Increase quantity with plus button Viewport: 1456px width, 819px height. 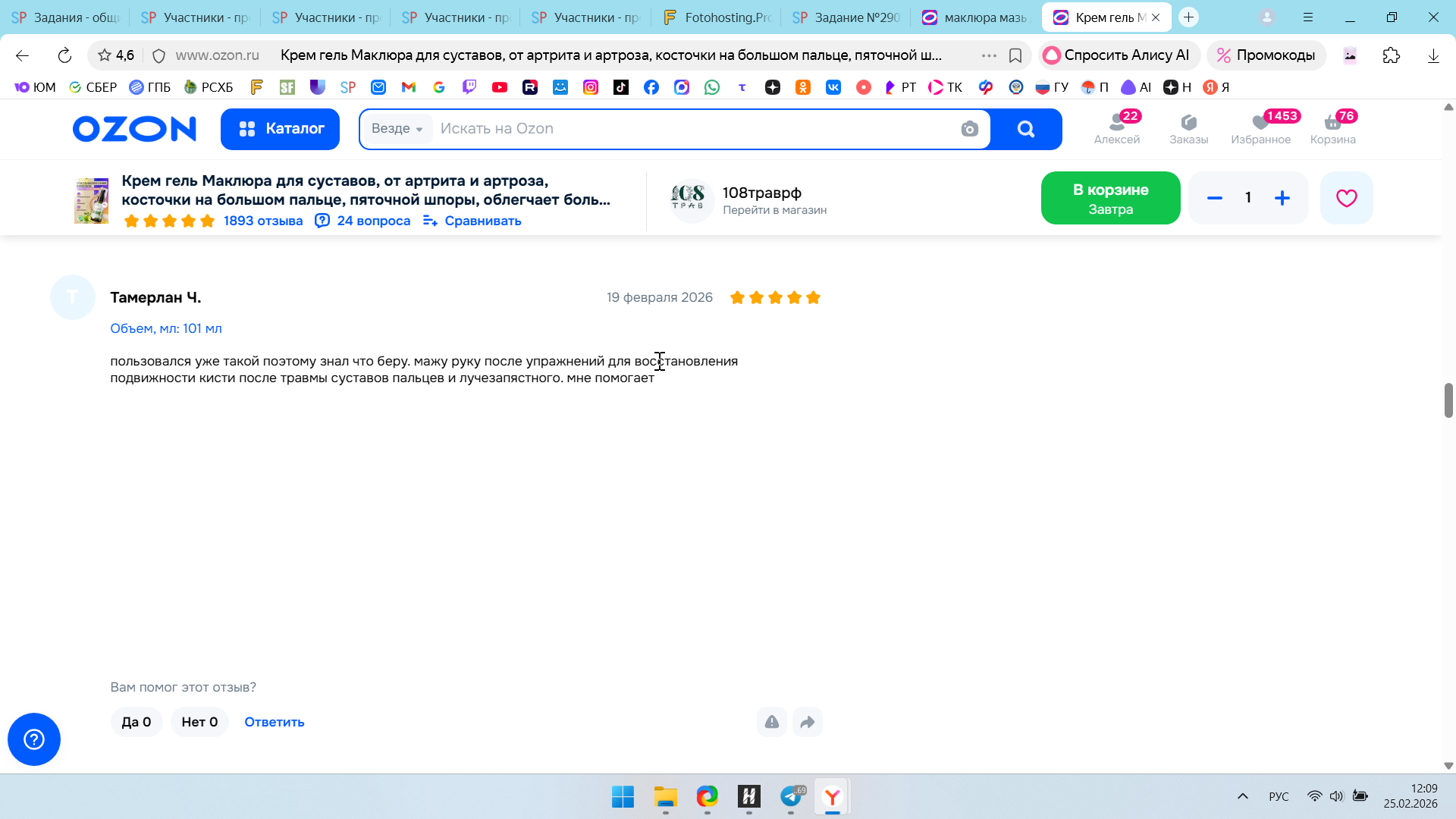point(1282,198)
